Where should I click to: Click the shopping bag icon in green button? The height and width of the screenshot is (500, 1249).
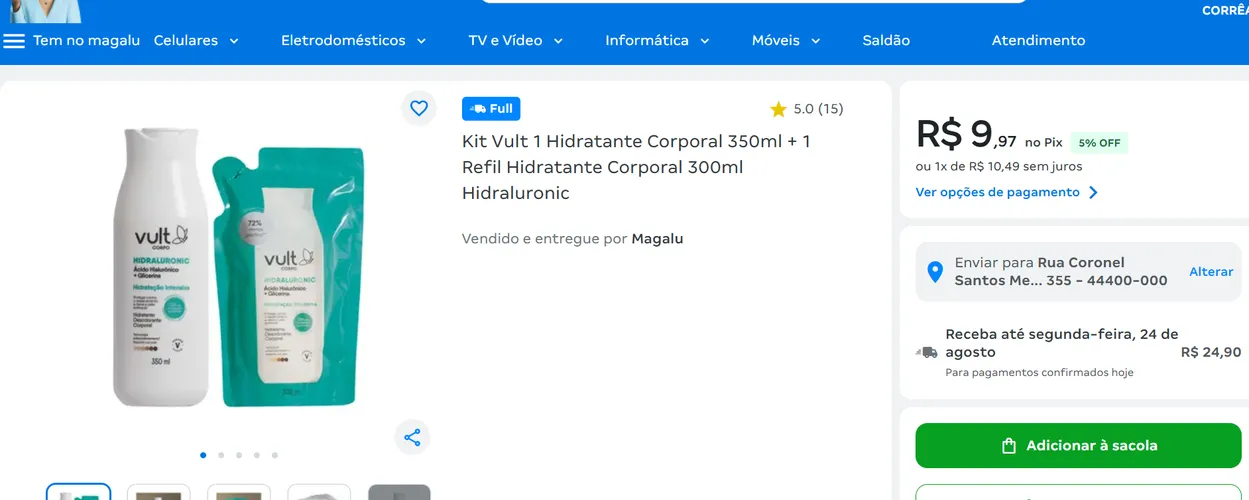coord(1009,446)
